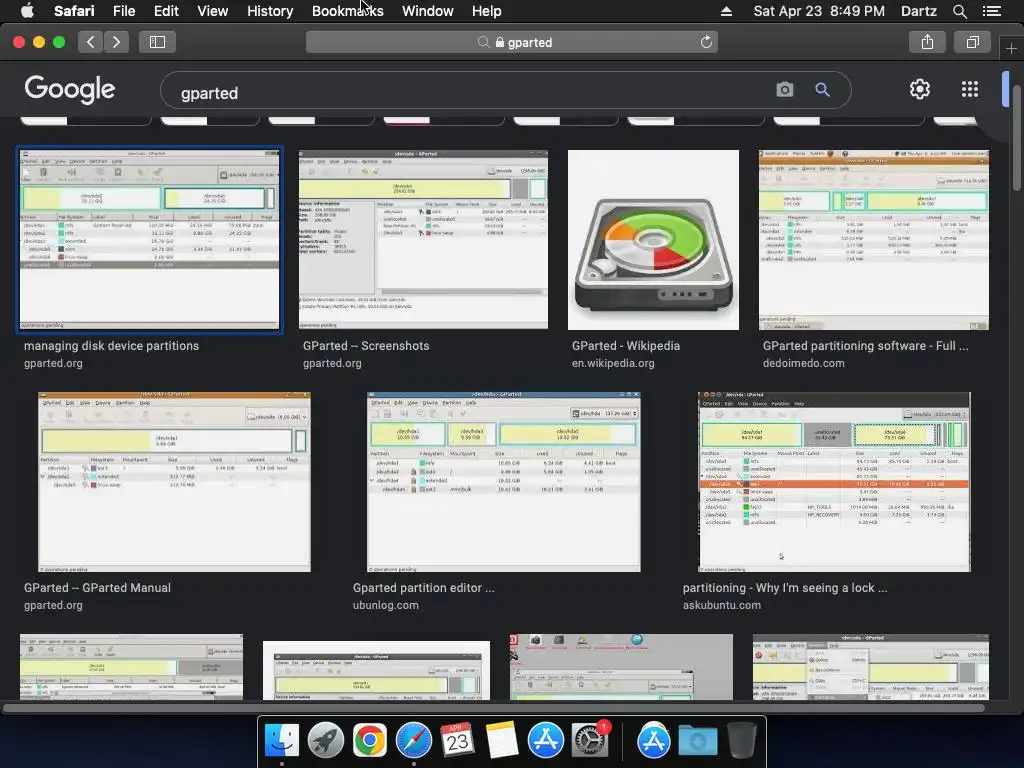
Task: Open 'GParted partitioning software - Full' link
Action: point(865,345)
